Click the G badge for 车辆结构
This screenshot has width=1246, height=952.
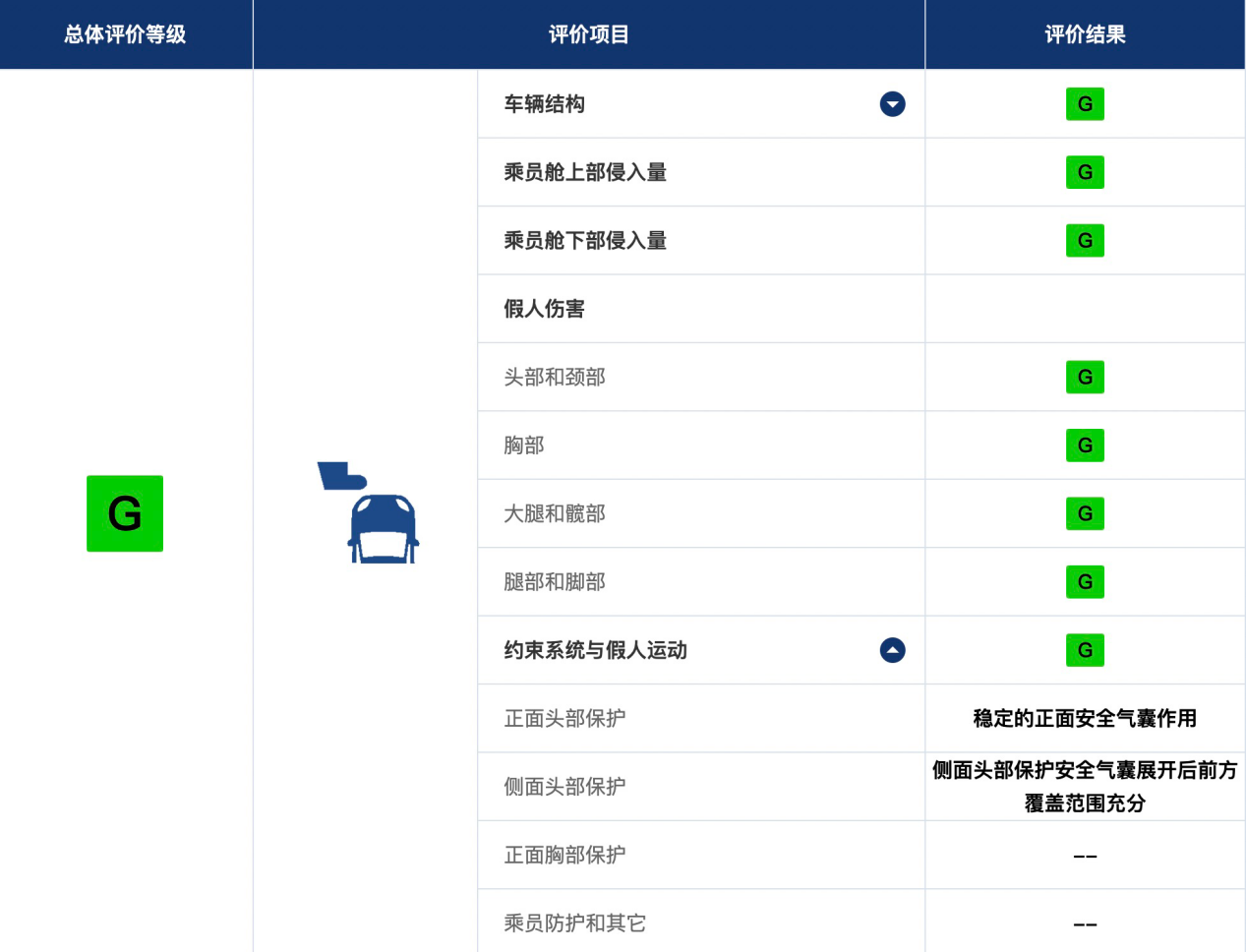pyautogui.click(x=1085, y=104)
